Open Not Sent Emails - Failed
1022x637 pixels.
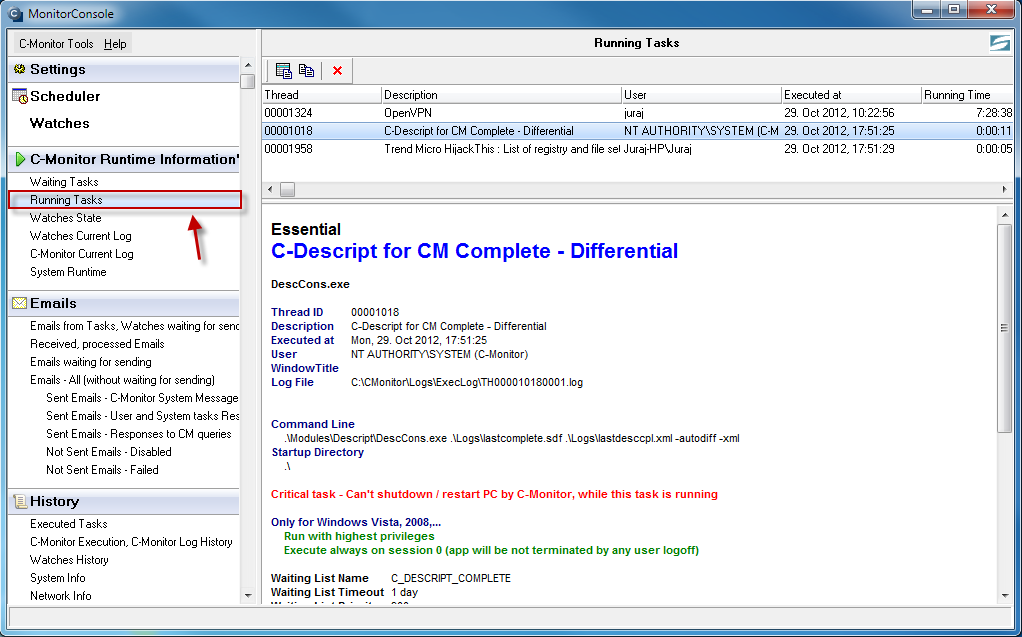[102, 470]
